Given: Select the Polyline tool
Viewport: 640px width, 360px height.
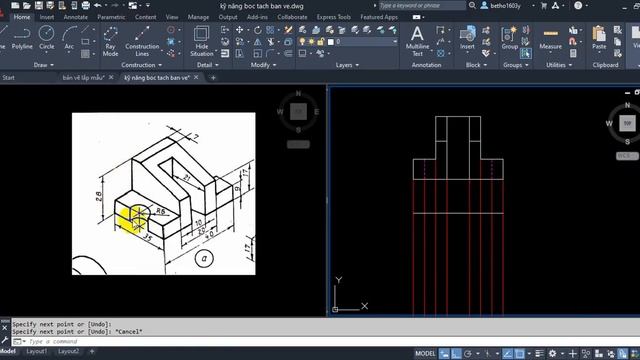Looking at the screenshot, I should point(22,38).
